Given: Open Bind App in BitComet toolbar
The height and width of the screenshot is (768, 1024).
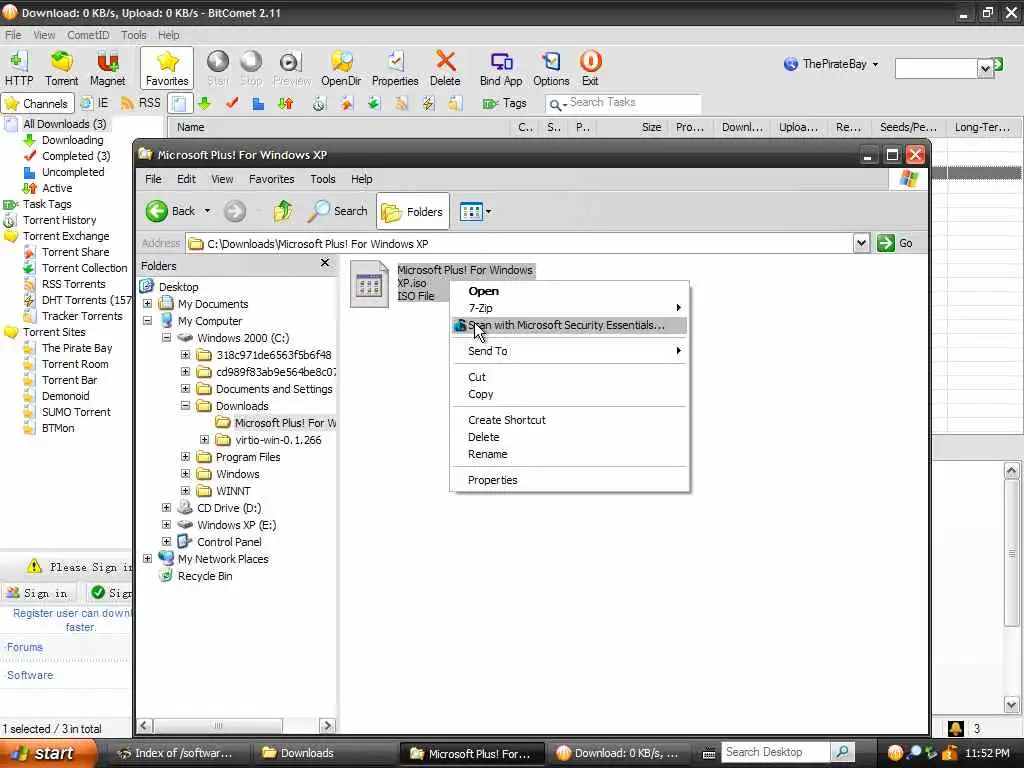Looking at the screenshot, I should (500, 68).
